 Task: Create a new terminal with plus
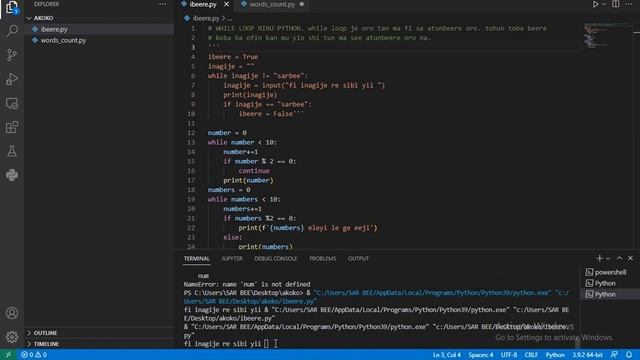(599, 258)
